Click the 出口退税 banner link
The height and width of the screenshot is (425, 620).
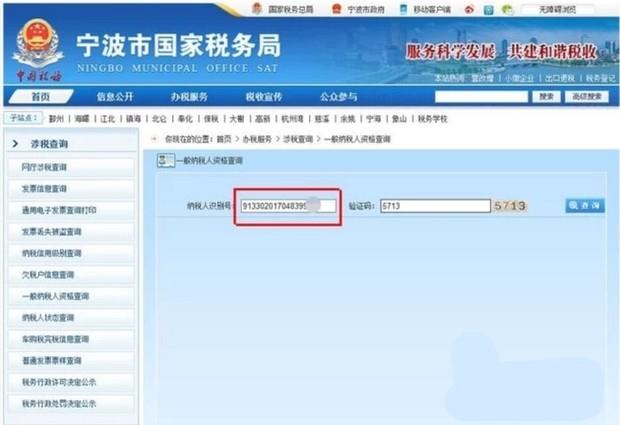560,78
